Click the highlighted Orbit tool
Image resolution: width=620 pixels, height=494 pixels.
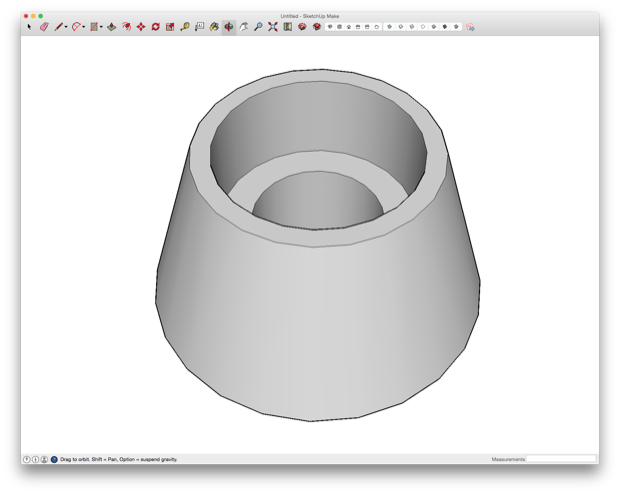coord(229,27)
